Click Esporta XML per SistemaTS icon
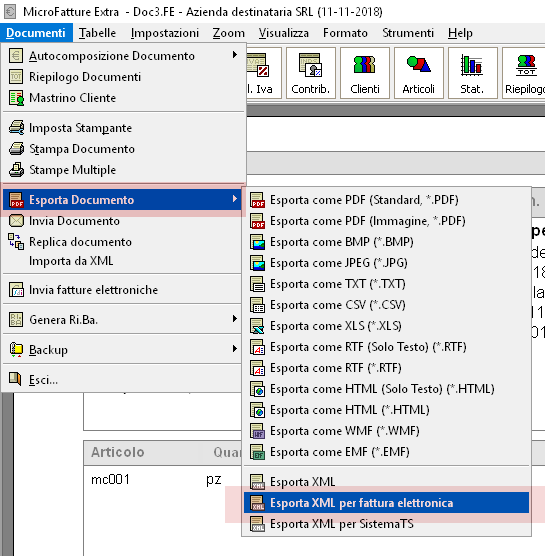Image resolution: width=545 pixels, height=556 pixels. coord(257,524)
